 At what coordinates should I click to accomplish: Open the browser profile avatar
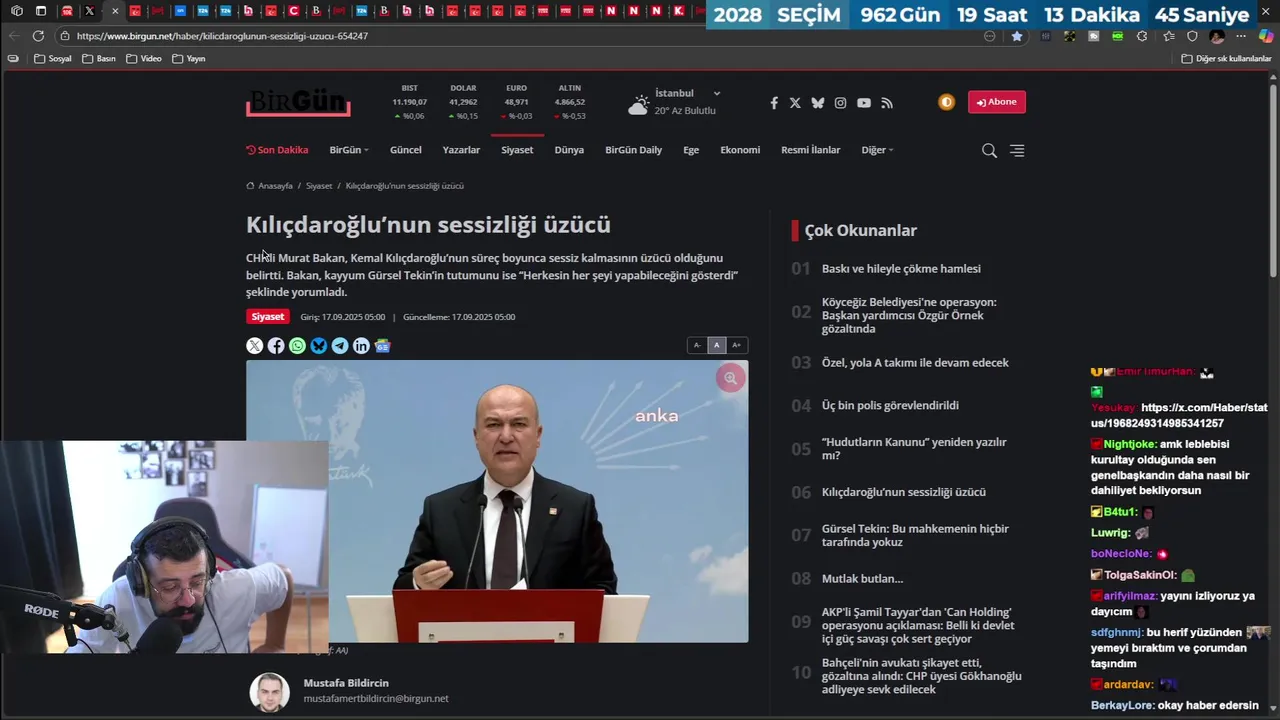pyautogui.click(x=1216, y=36)
